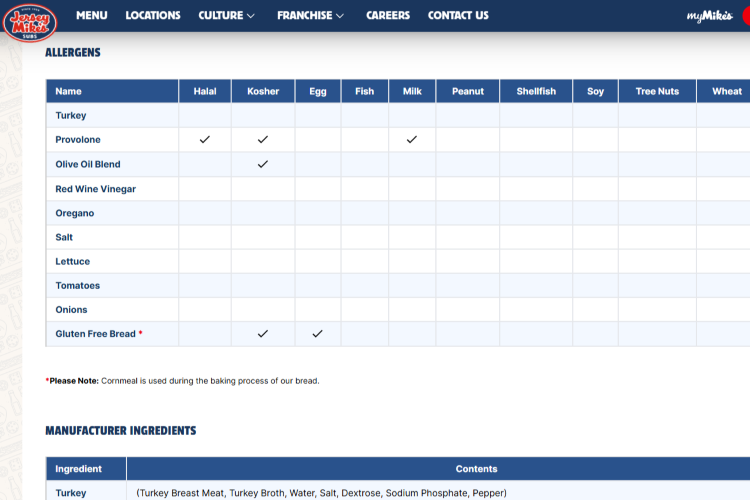Click Olive Oil Blend's Kosher checkmark
This screenshot has height=500, width=750.
(x=263, y=164)
